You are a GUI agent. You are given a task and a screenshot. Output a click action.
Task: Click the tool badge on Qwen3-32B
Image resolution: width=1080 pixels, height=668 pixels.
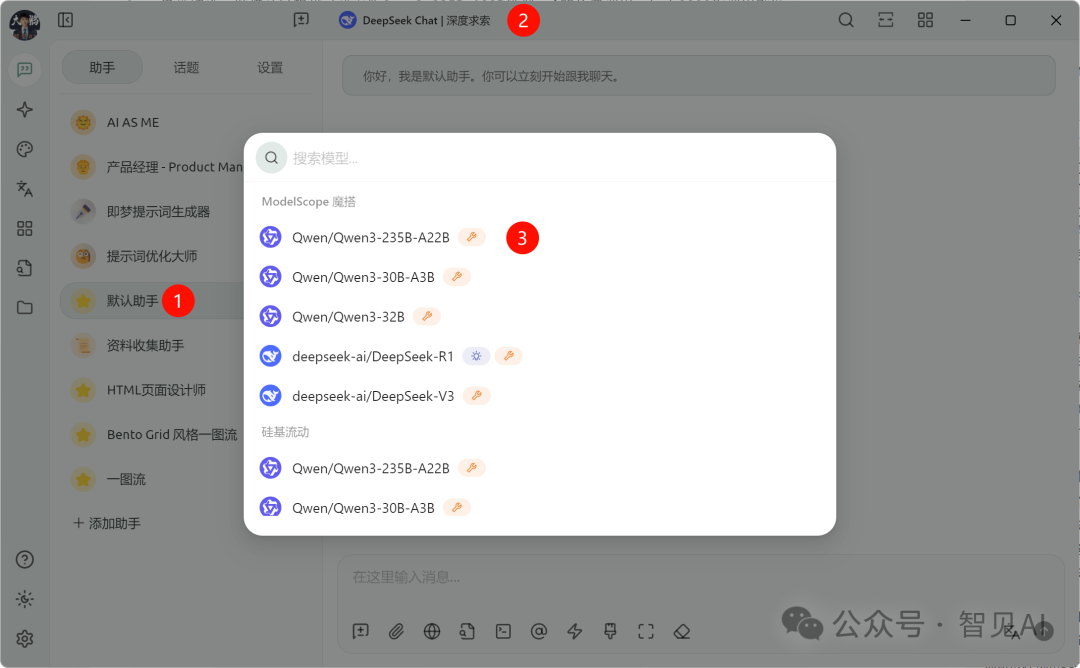427,316
